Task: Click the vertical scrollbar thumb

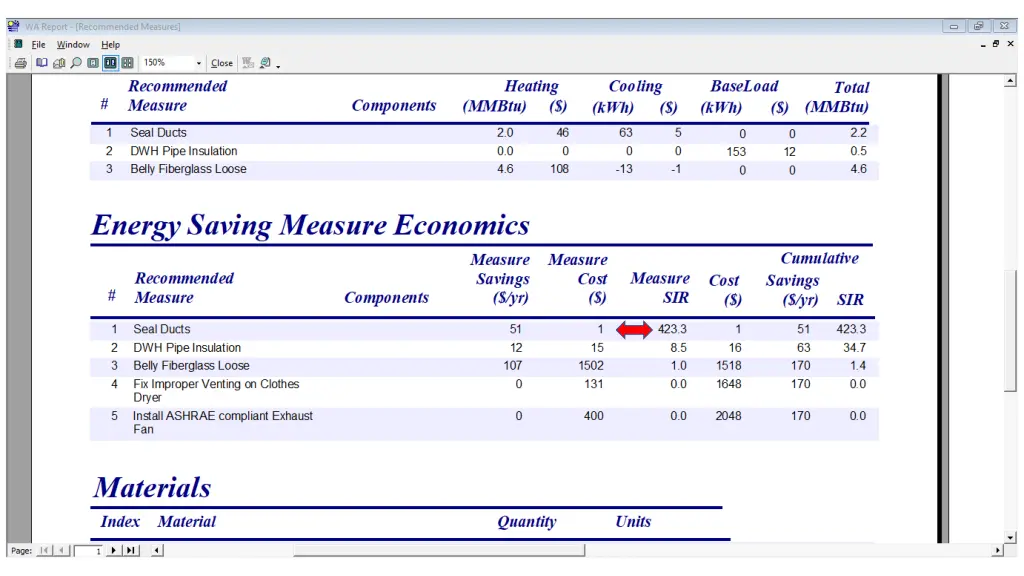Action: coord(1010,330)
